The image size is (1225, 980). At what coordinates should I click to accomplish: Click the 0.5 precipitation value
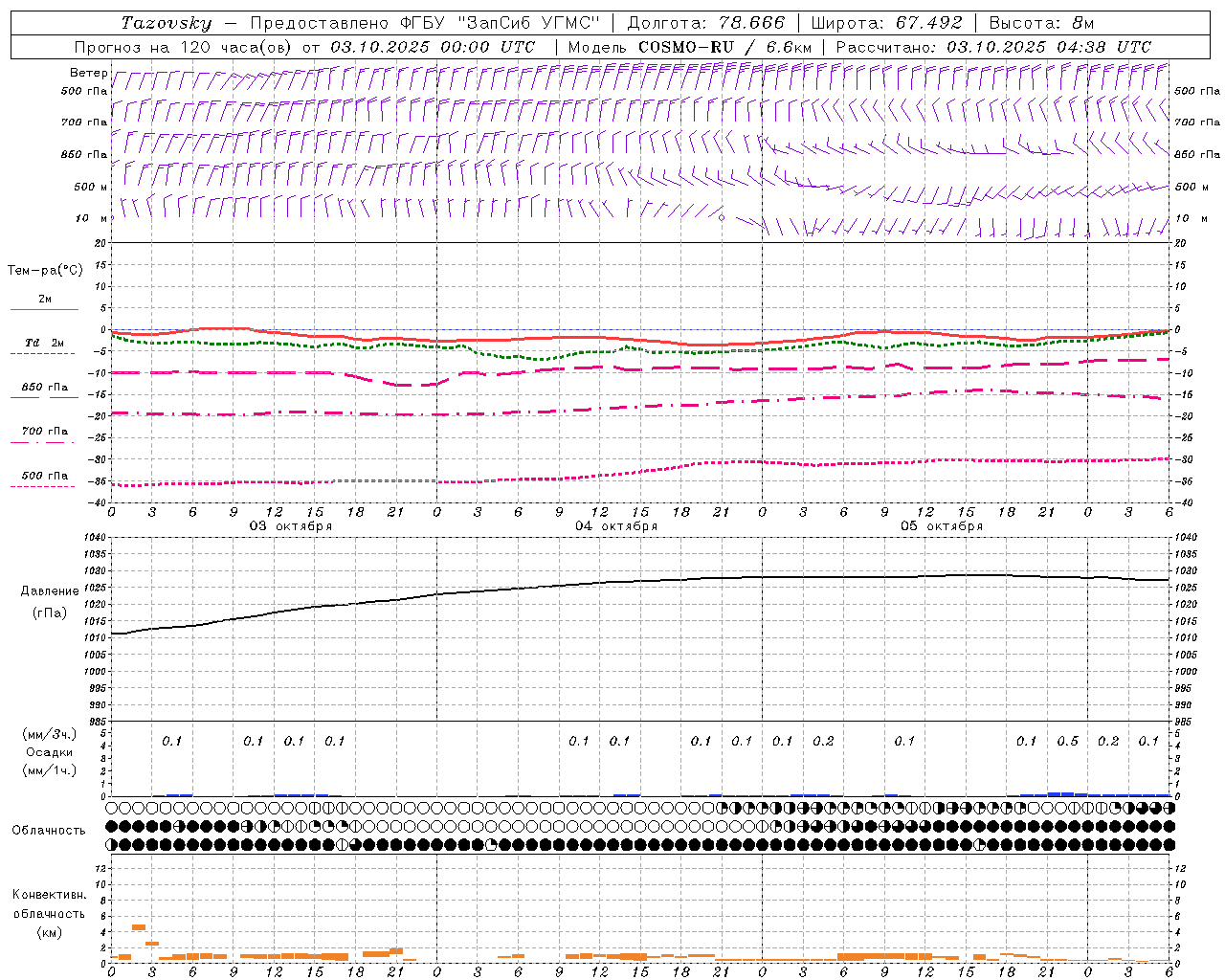point(1067,741)
